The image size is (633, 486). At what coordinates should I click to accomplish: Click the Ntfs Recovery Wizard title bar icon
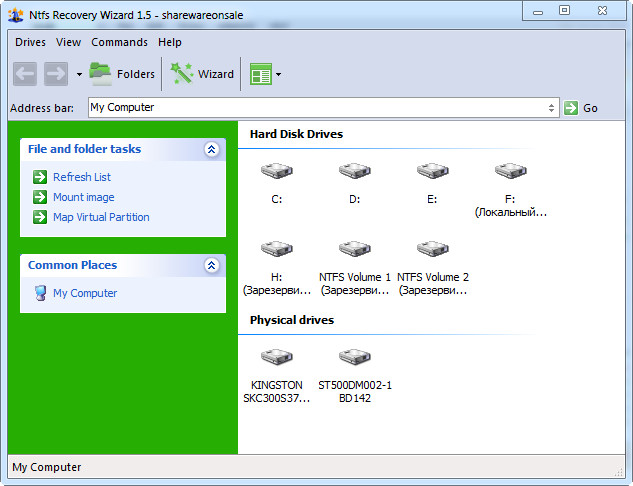pos(15,15)
